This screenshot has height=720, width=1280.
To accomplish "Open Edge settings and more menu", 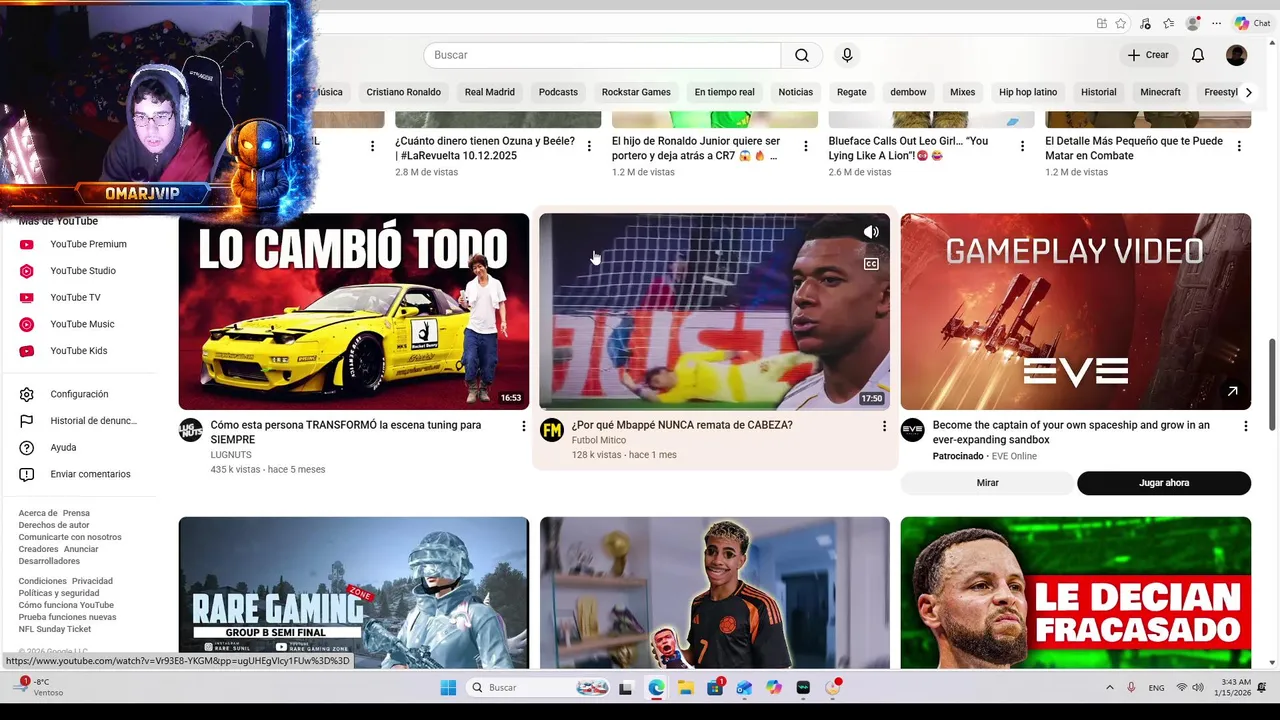I will (1216, 23).
